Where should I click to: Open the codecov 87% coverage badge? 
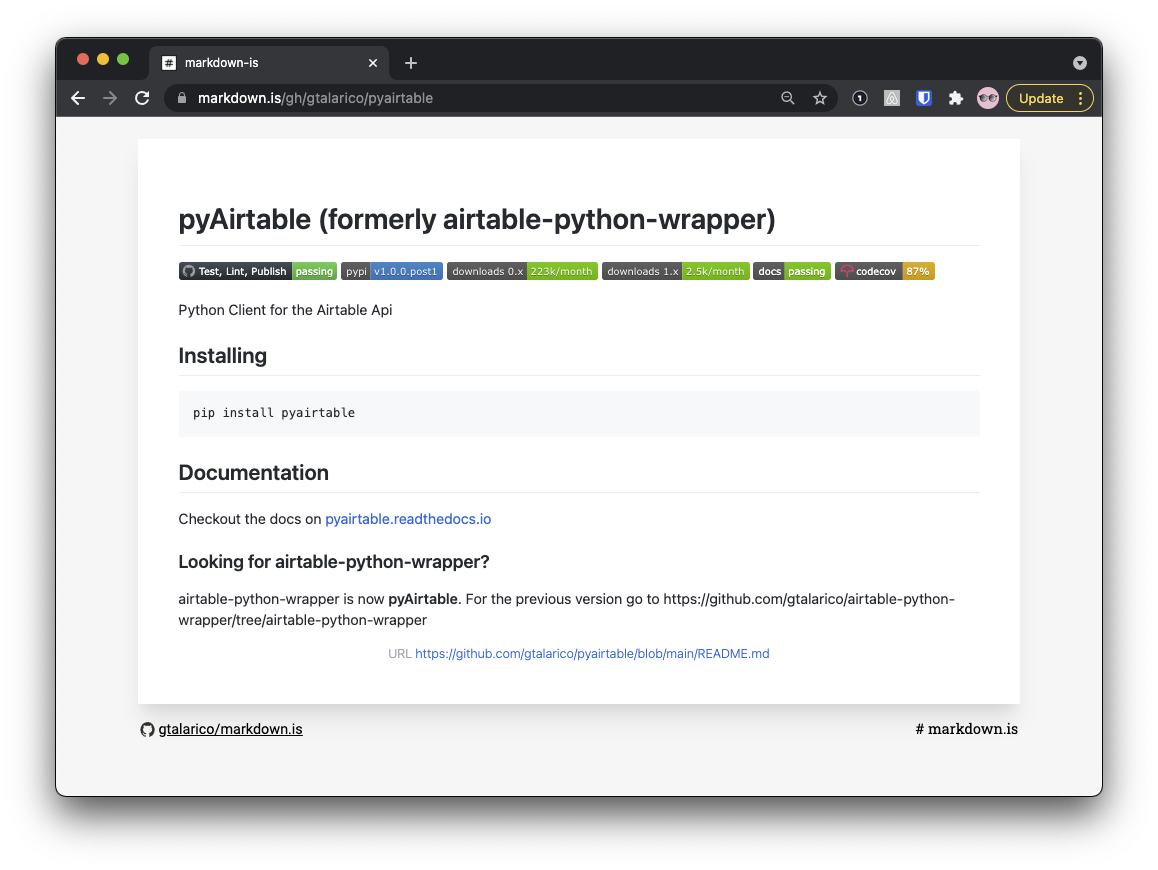884,270
